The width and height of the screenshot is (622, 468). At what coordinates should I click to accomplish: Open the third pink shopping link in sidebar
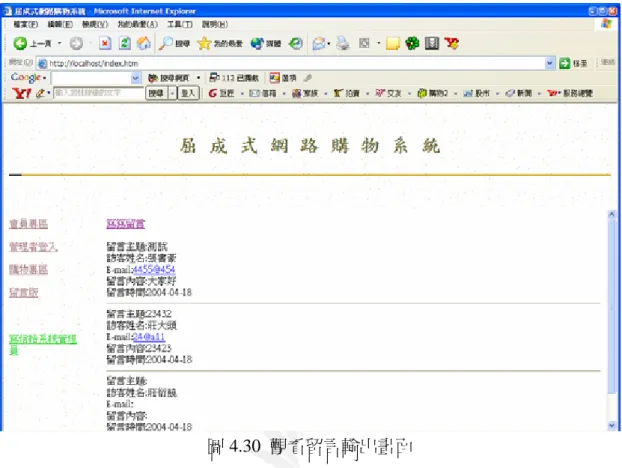pyautogui.click(x=29, y=270)
